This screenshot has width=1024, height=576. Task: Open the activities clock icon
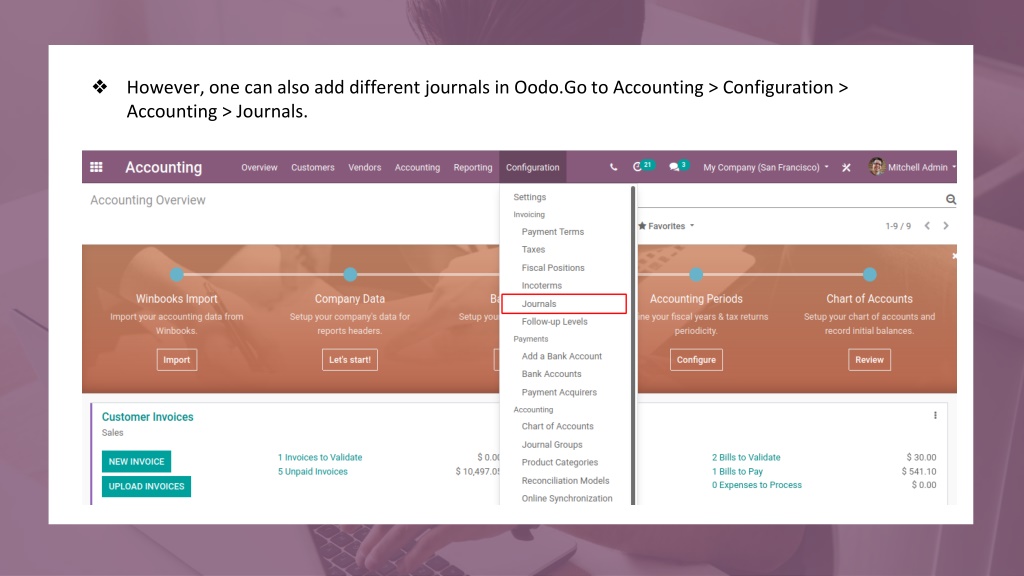tap(637, 167)
